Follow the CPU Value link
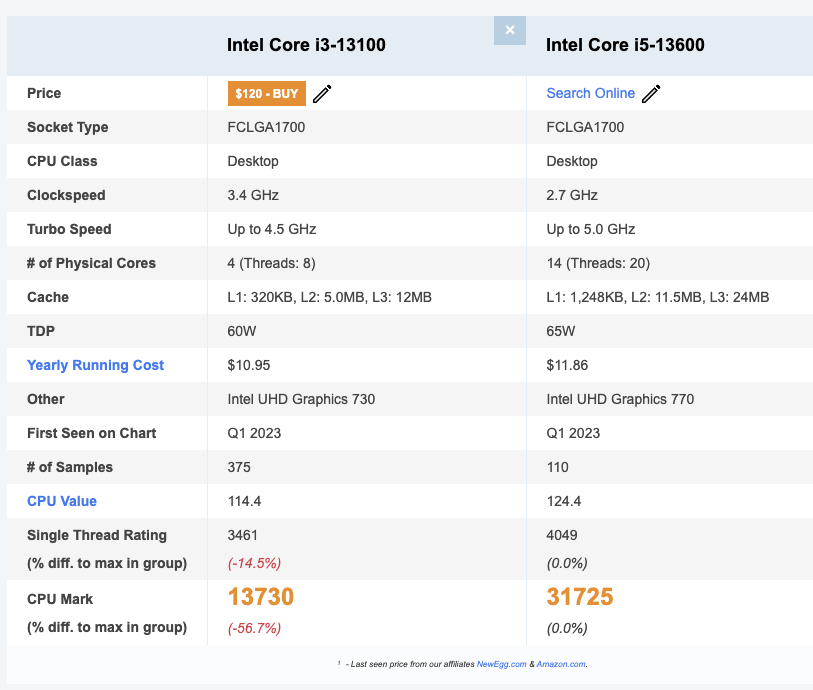This screenshot has height=690, width=813. click(x=62, y=501)
